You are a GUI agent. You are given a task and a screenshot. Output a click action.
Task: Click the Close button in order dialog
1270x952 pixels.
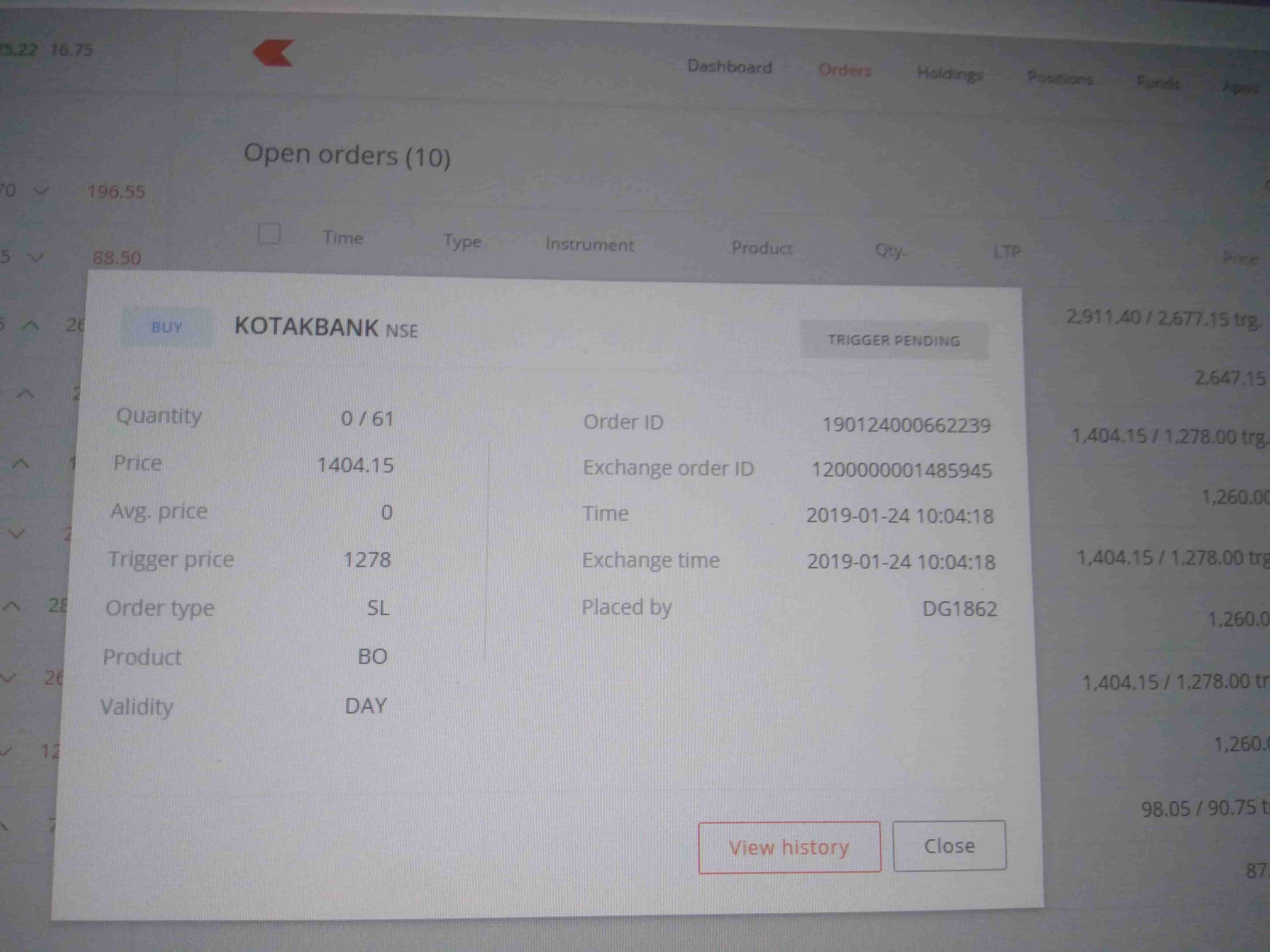point(950,846)
